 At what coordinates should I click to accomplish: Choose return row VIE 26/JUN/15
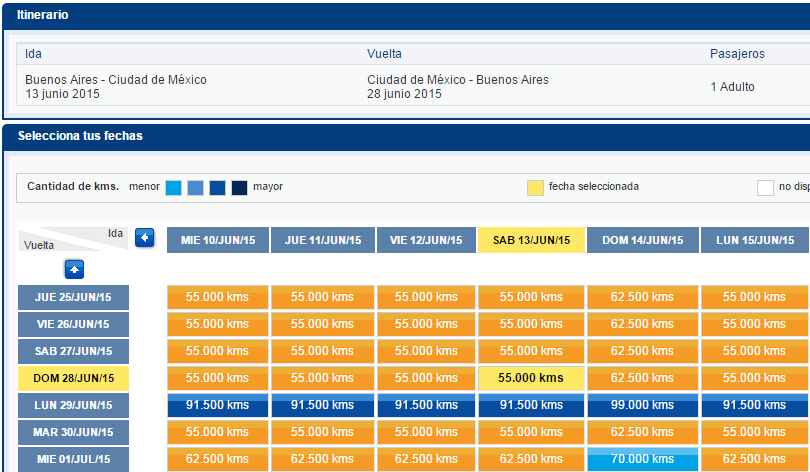point(73,324)
